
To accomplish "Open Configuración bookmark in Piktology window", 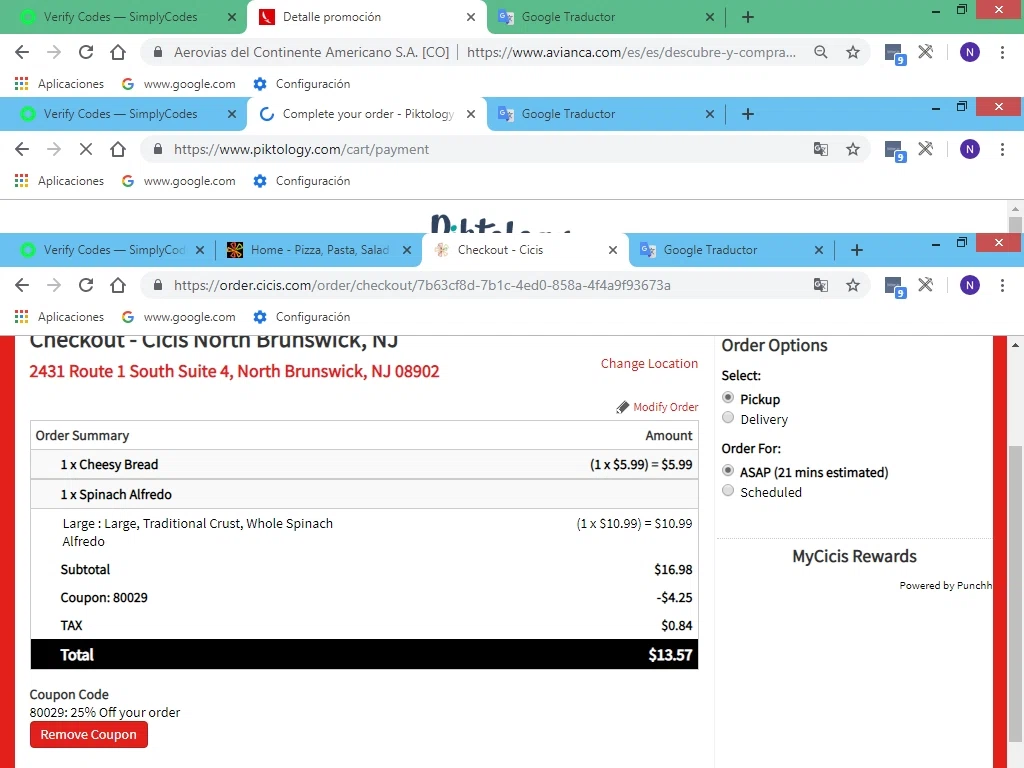I will pos(302,181).
